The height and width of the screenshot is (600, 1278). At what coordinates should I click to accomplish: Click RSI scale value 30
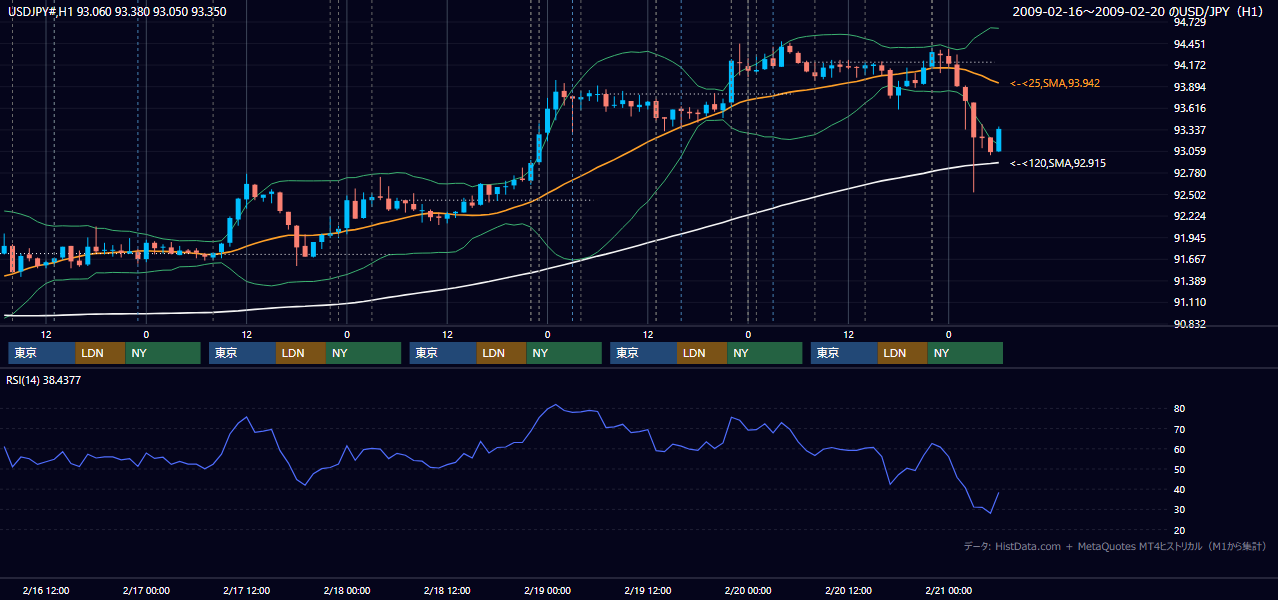click(1180, 510)
